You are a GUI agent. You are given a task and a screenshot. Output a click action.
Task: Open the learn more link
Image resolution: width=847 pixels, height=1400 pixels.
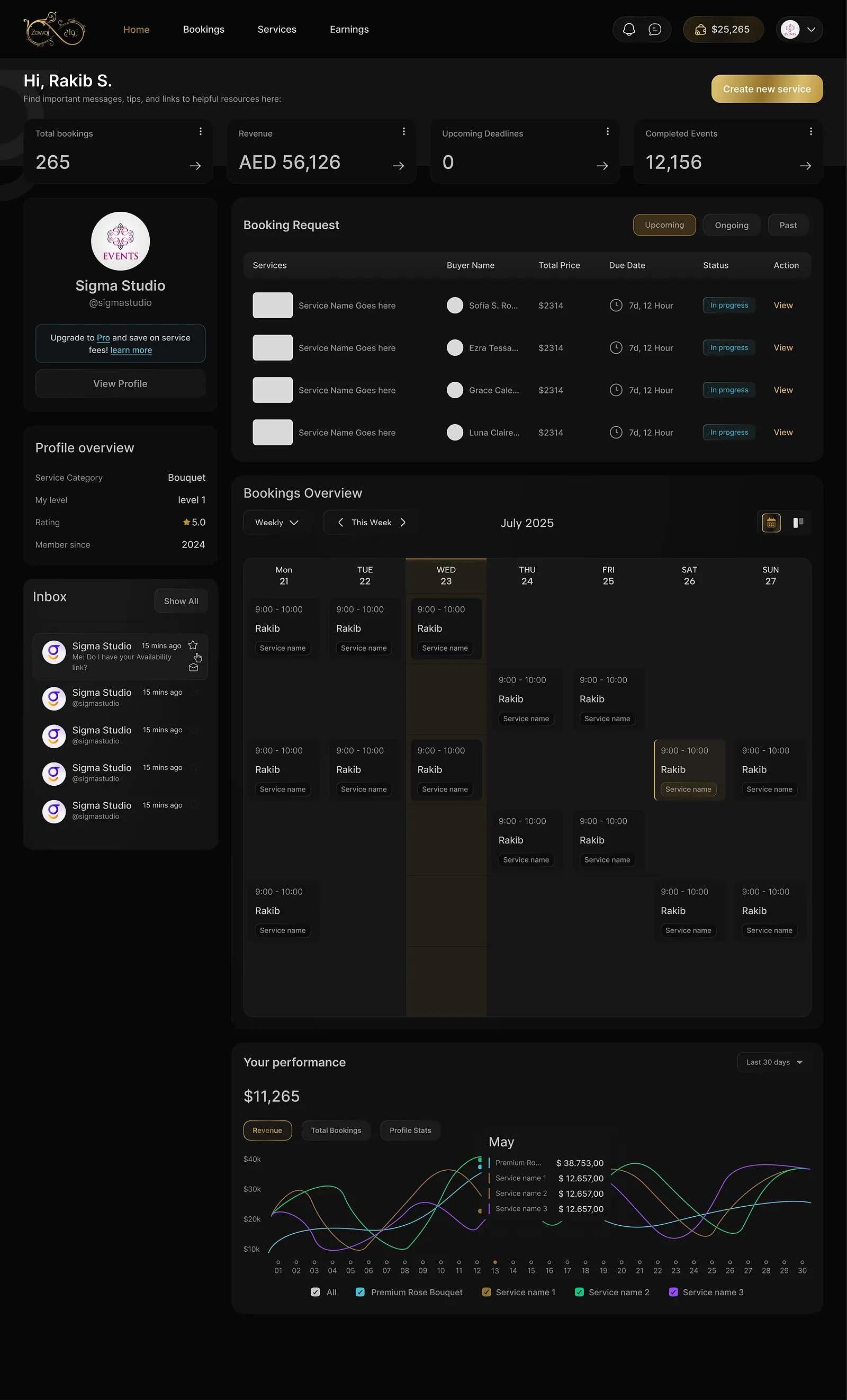tap(131, 351)
